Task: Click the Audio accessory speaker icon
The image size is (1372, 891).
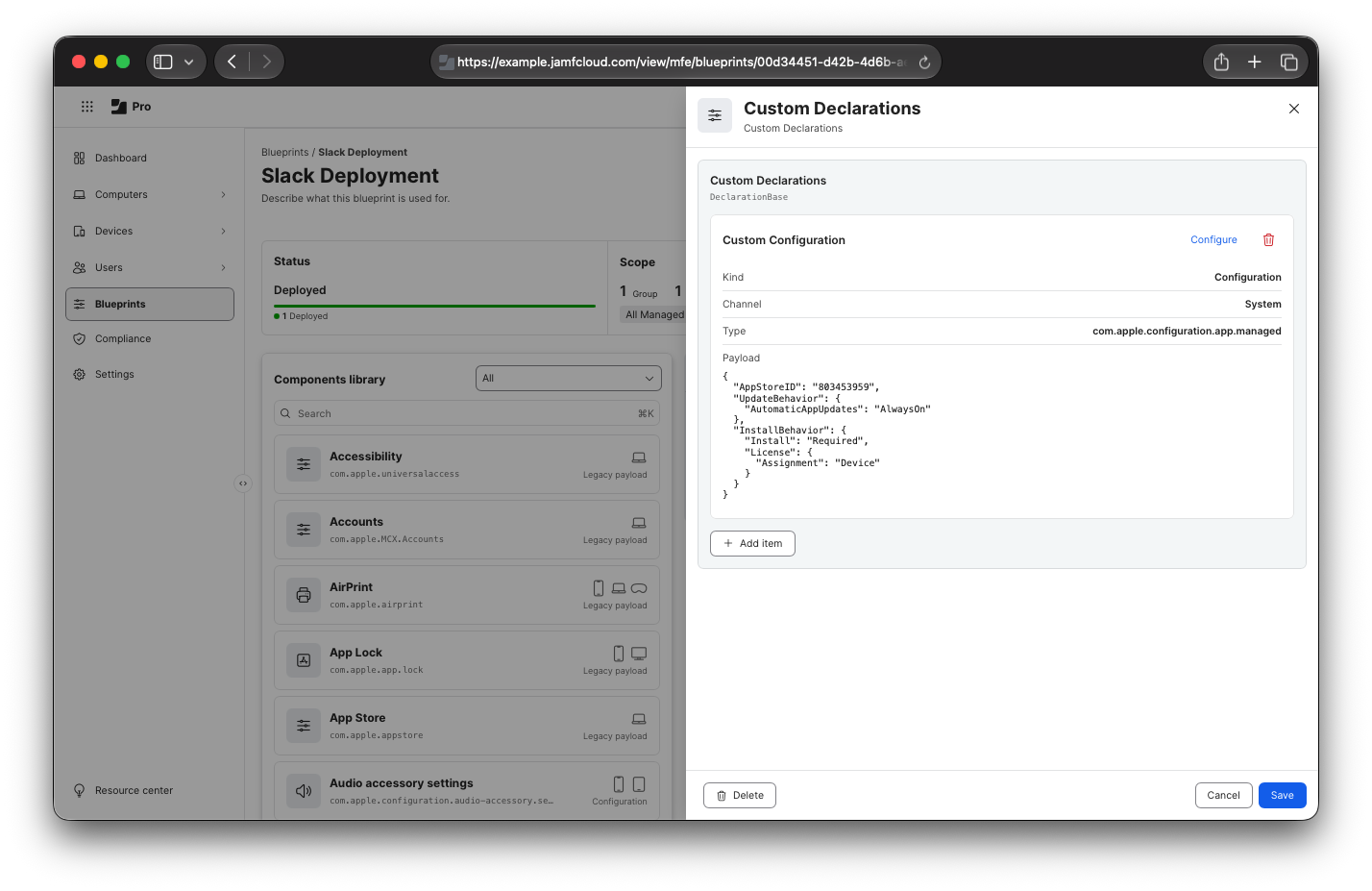Action: coord(304,791)
